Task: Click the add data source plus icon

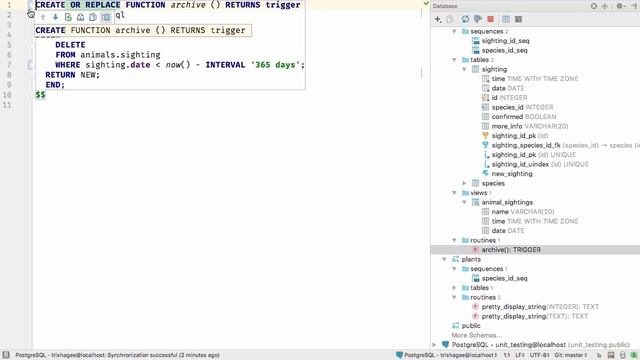Action: (x=438, y=19)
